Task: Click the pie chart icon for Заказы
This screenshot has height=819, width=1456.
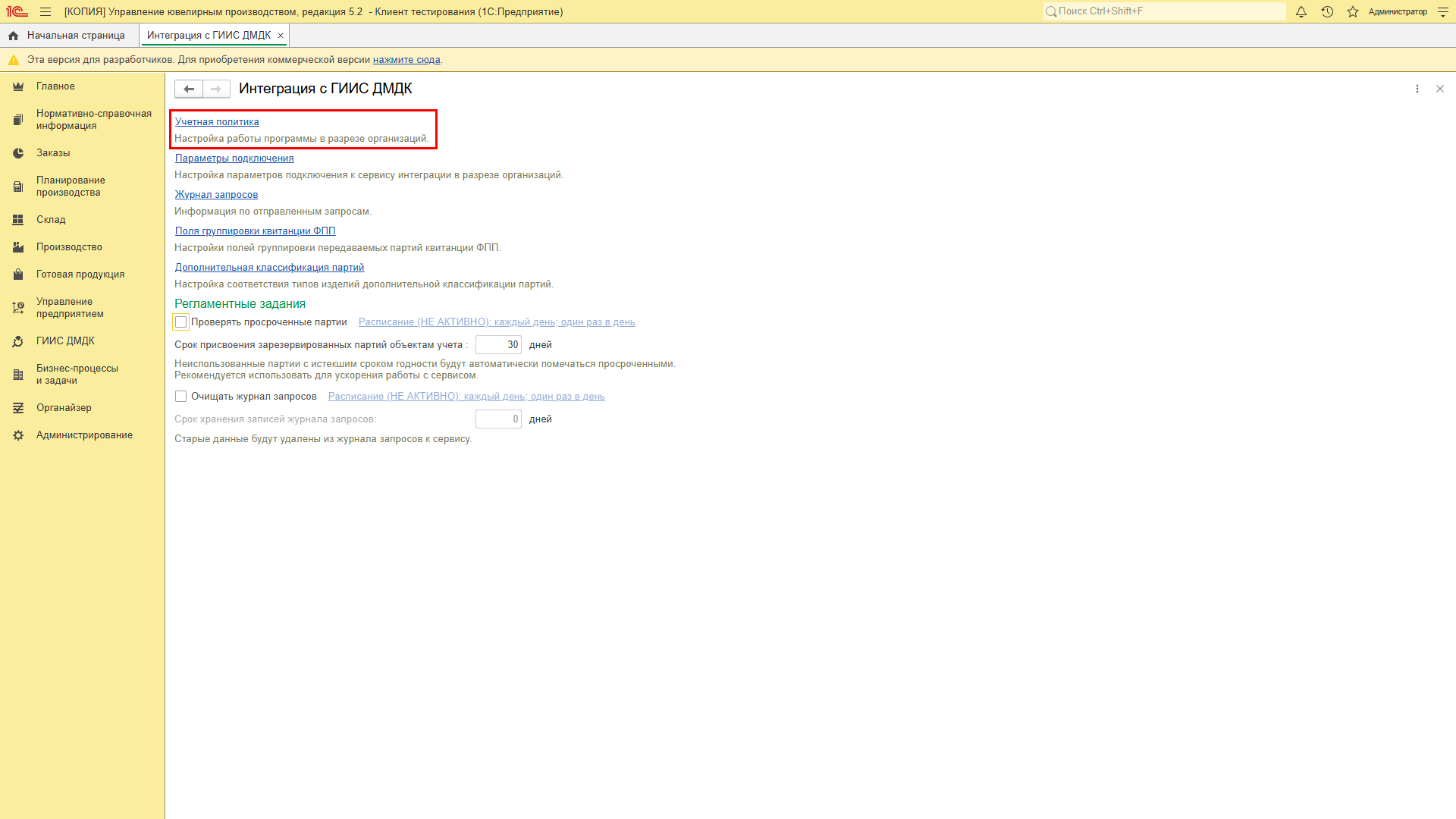Action: pyautogui.click(x=18, y=153)
